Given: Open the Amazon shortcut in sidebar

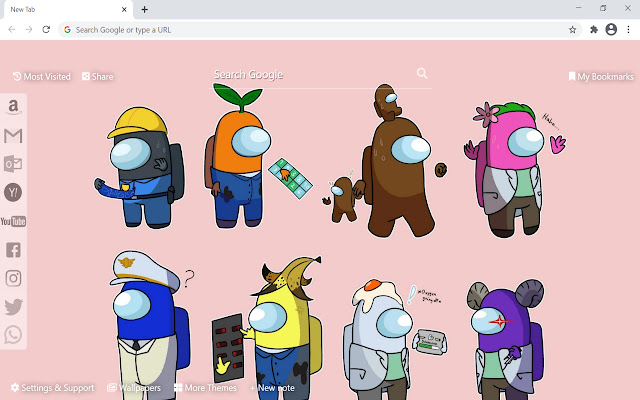Looking at the screenshot, I should tap(13, 107).
